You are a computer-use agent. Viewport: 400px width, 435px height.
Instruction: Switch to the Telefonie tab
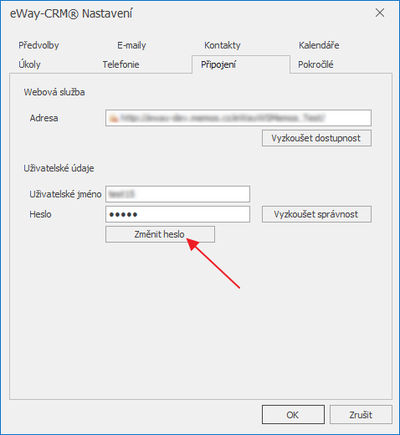point(121,64)
